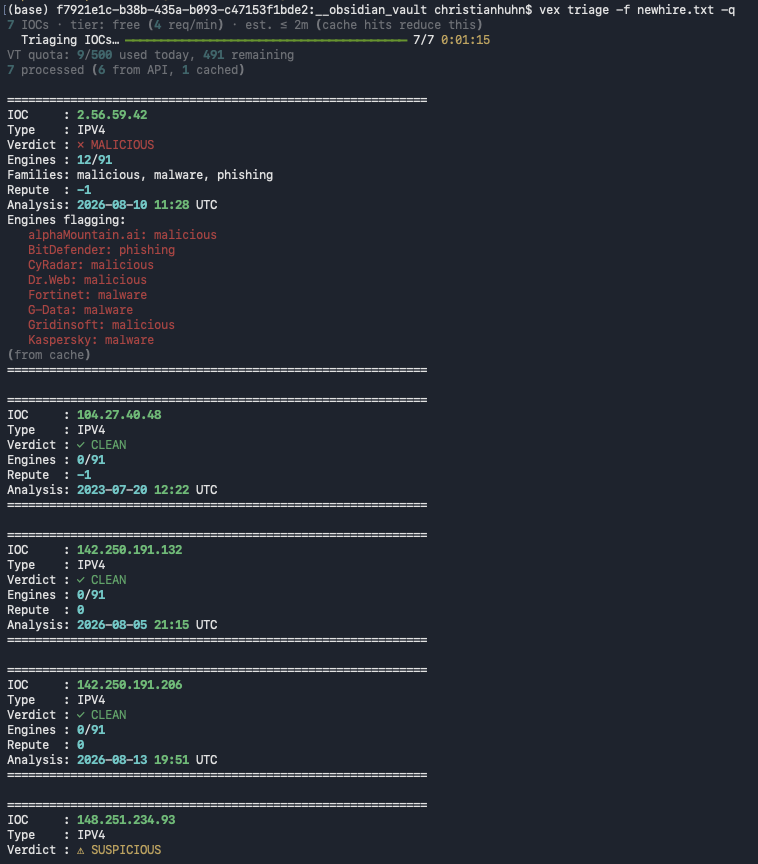Select the 0/91 engines for 104.27.40.48
Screen dimensions: 758x864
click(x=91, y=460)
